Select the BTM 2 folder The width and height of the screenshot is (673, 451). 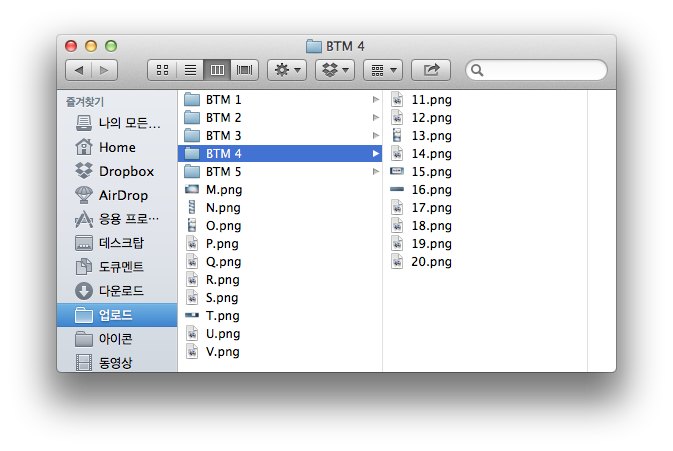coord(280,118)
